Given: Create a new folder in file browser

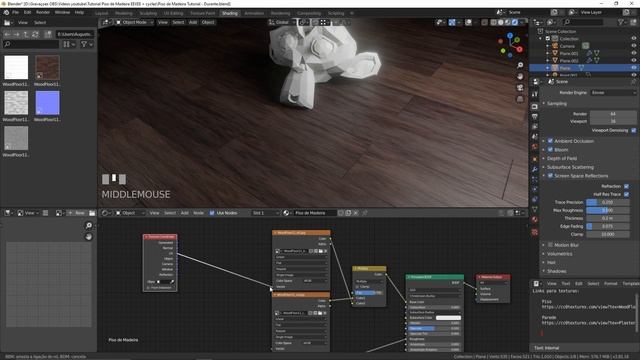Looking at the screenshot, I should point(48,34).
